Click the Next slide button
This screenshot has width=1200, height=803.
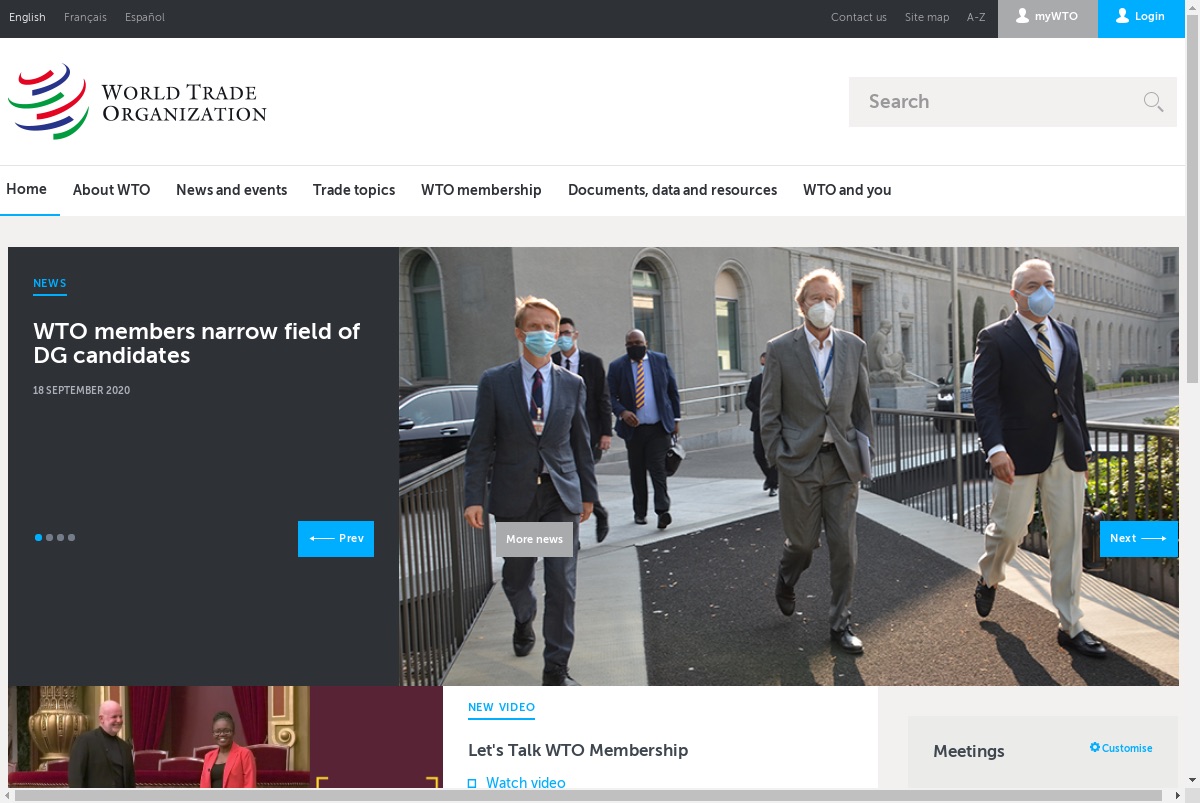1138,539
